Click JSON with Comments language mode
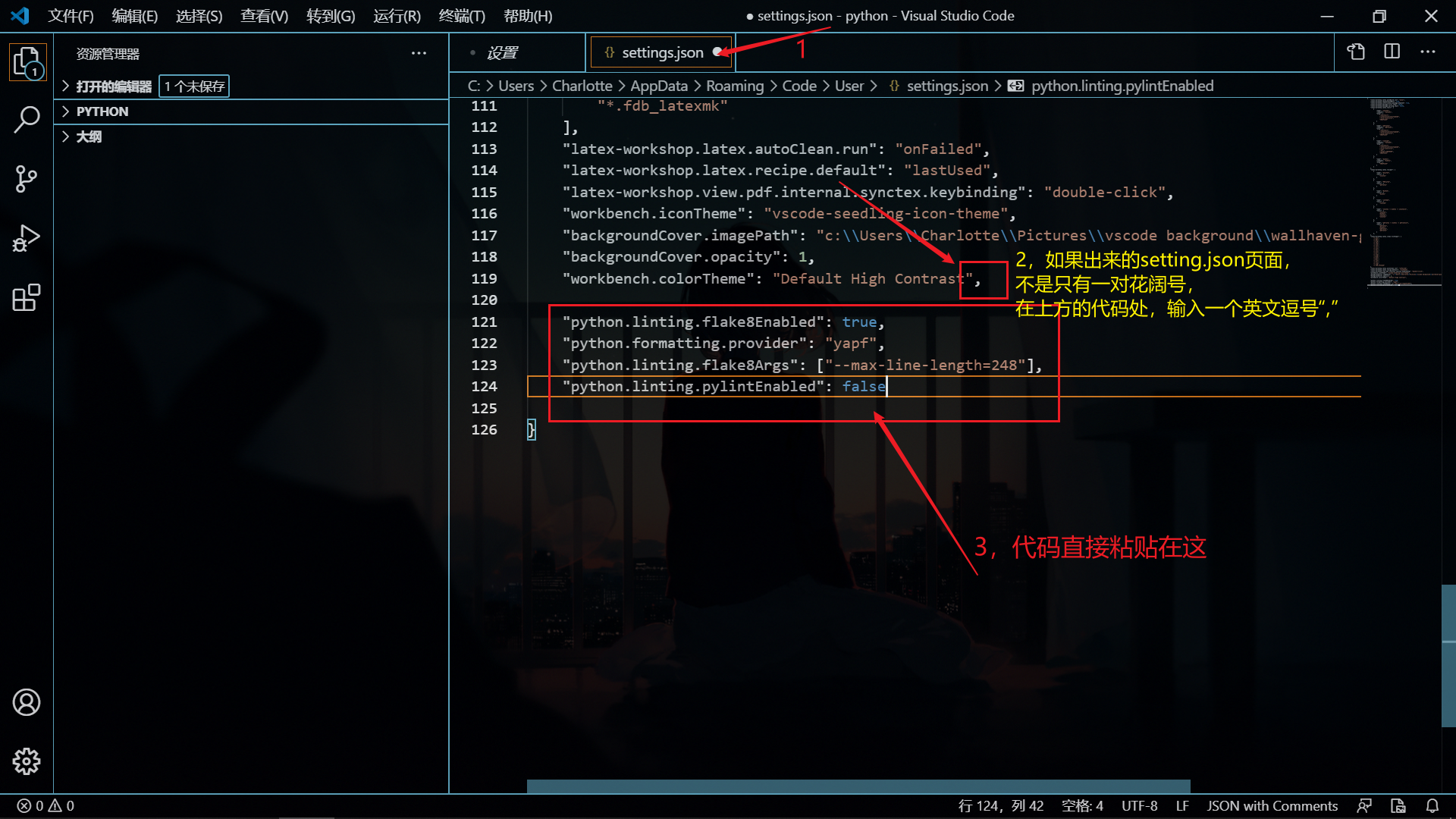The width and height of the screenshot is (1456, 819). click(x=1272, y=805)
